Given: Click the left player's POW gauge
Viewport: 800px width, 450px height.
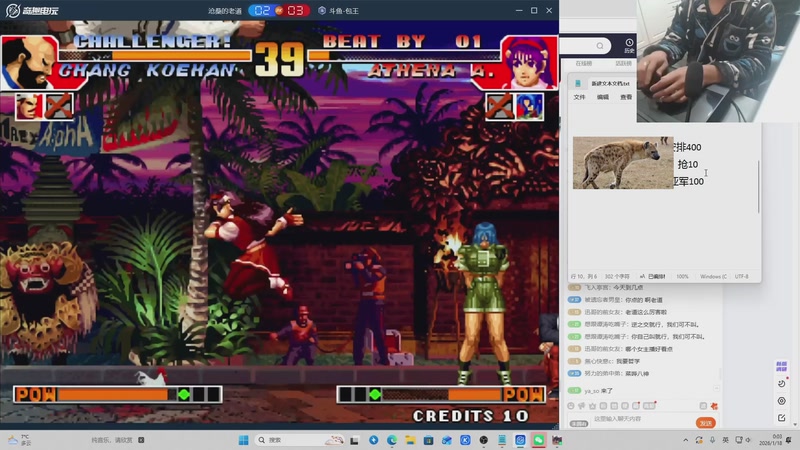Looking at the screenshot, I should point(118,394).
